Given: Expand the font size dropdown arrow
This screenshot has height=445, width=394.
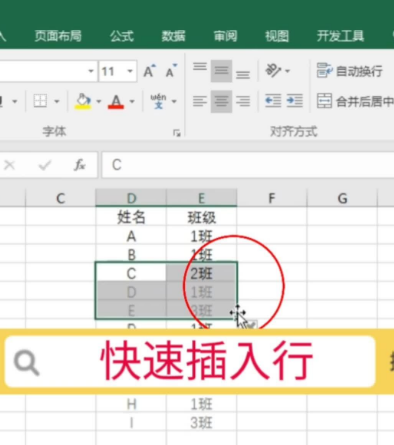Looking at the screenshot, I should coord(130,71).
